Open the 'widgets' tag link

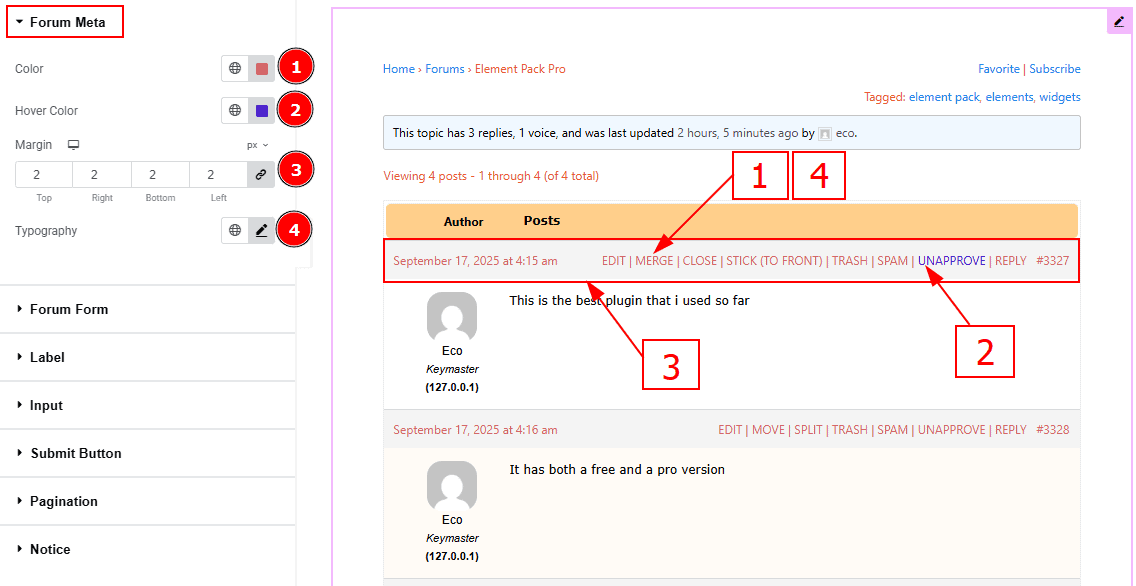[x=1060, y=96]
